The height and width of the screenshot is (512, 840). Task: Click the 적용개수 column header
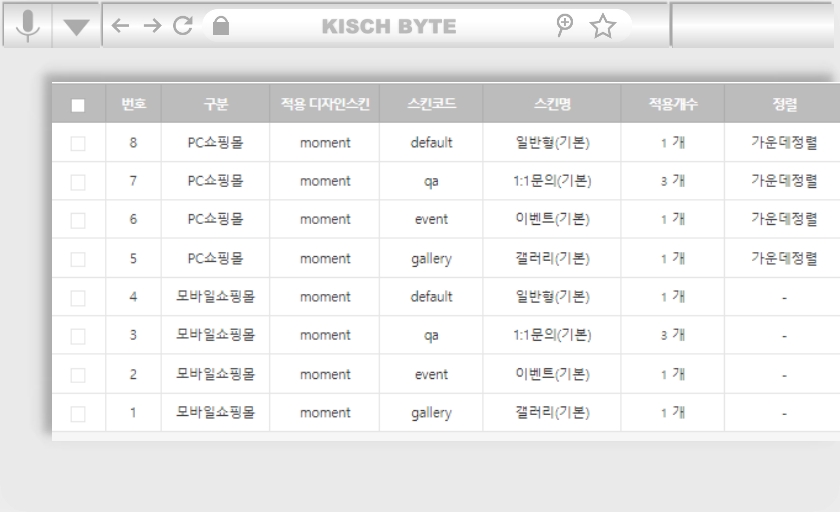tap(673, 103)
